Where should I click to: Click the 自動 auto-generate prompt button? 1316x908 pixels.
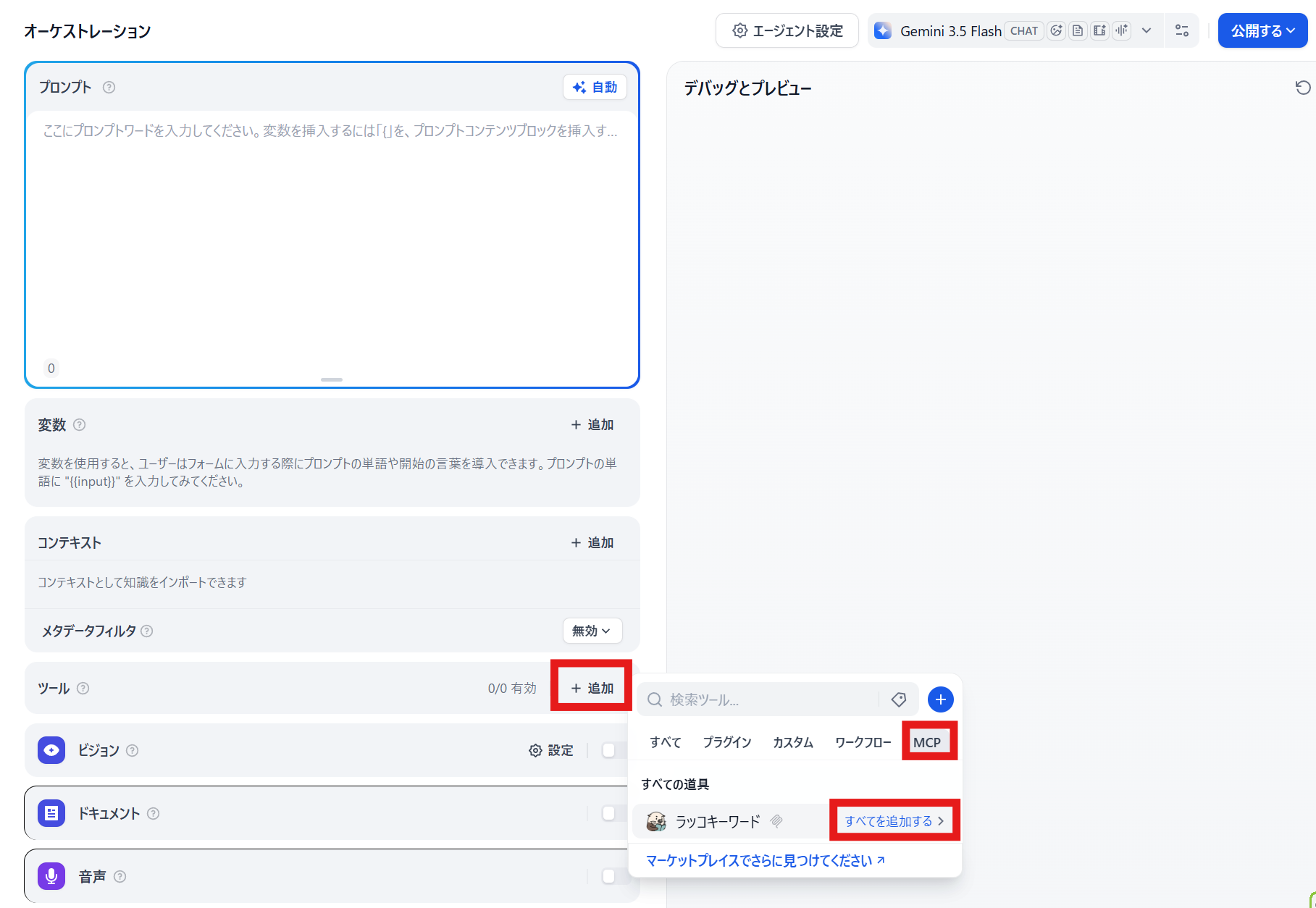point(595,87)
